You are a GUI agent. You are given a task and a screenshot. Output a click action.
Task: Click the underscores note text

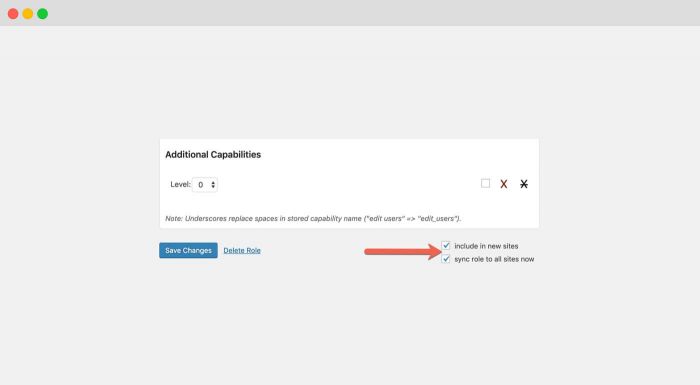(313, 218)
